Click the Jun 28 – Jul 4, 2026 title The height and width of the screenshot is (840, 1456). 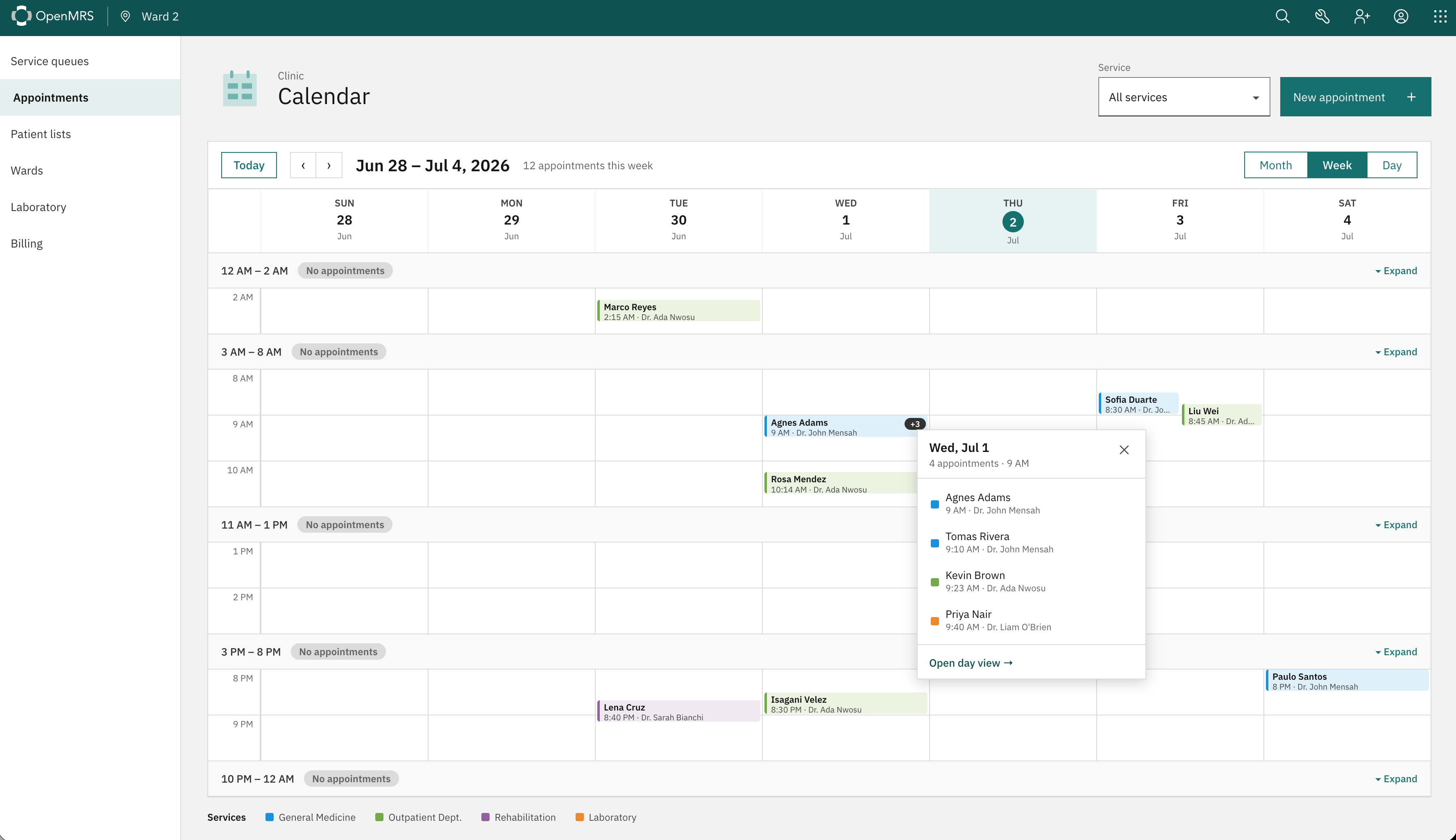click(433, 166)
